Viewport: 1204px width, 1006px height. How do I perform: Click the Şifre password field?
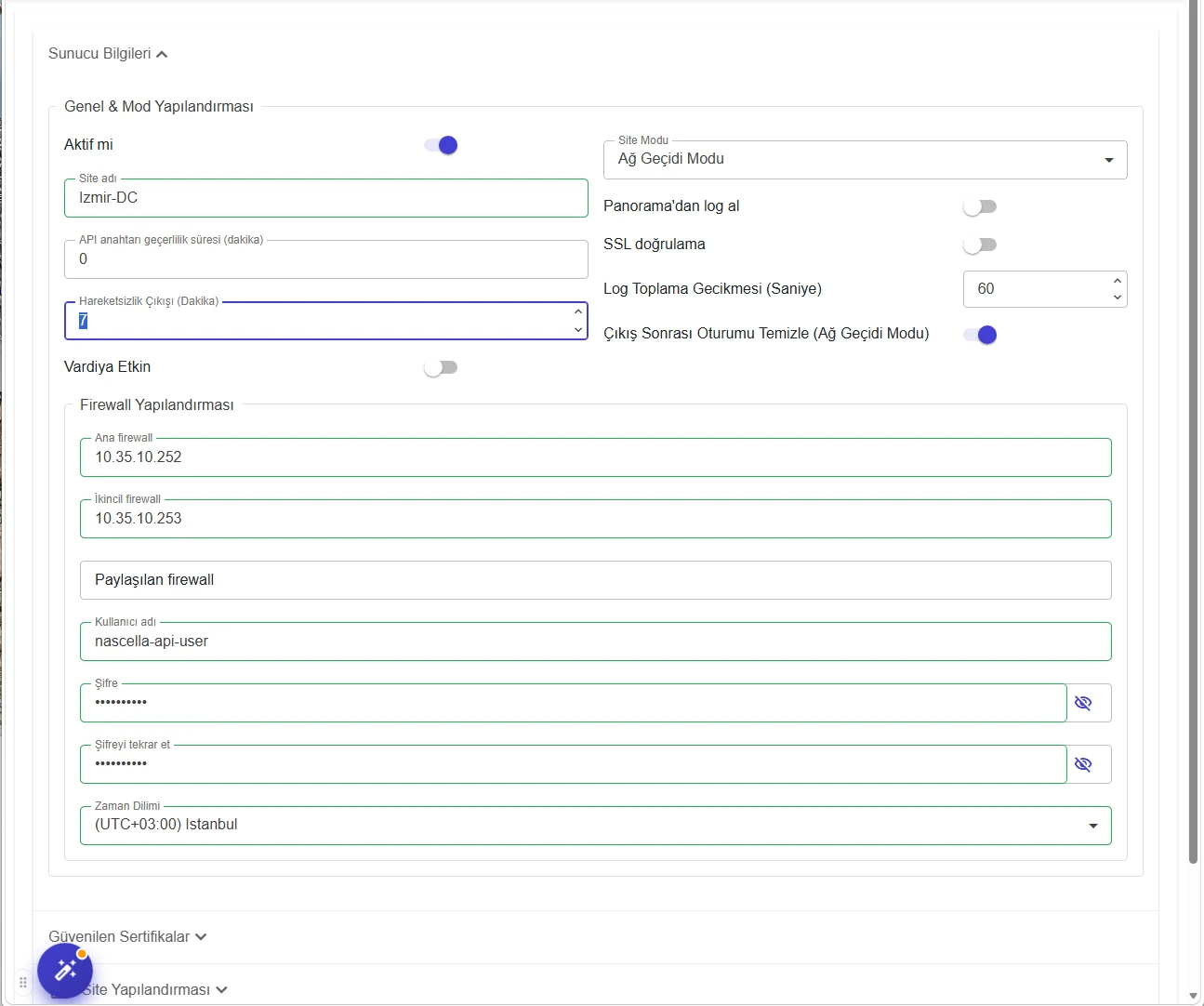[574, 703]
